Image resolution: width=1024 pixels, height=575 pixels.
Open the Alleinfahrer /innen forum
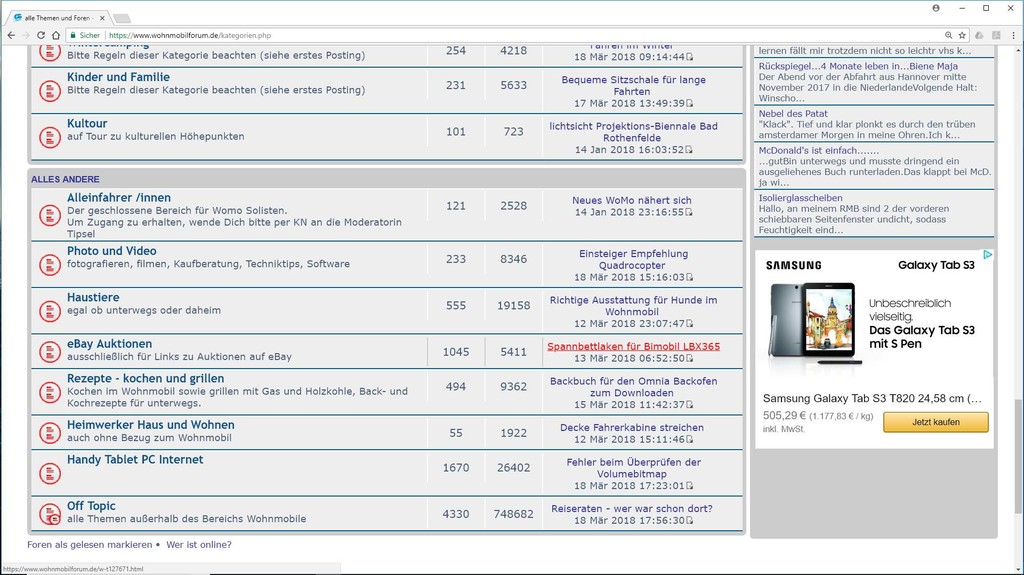coord(119,197)
